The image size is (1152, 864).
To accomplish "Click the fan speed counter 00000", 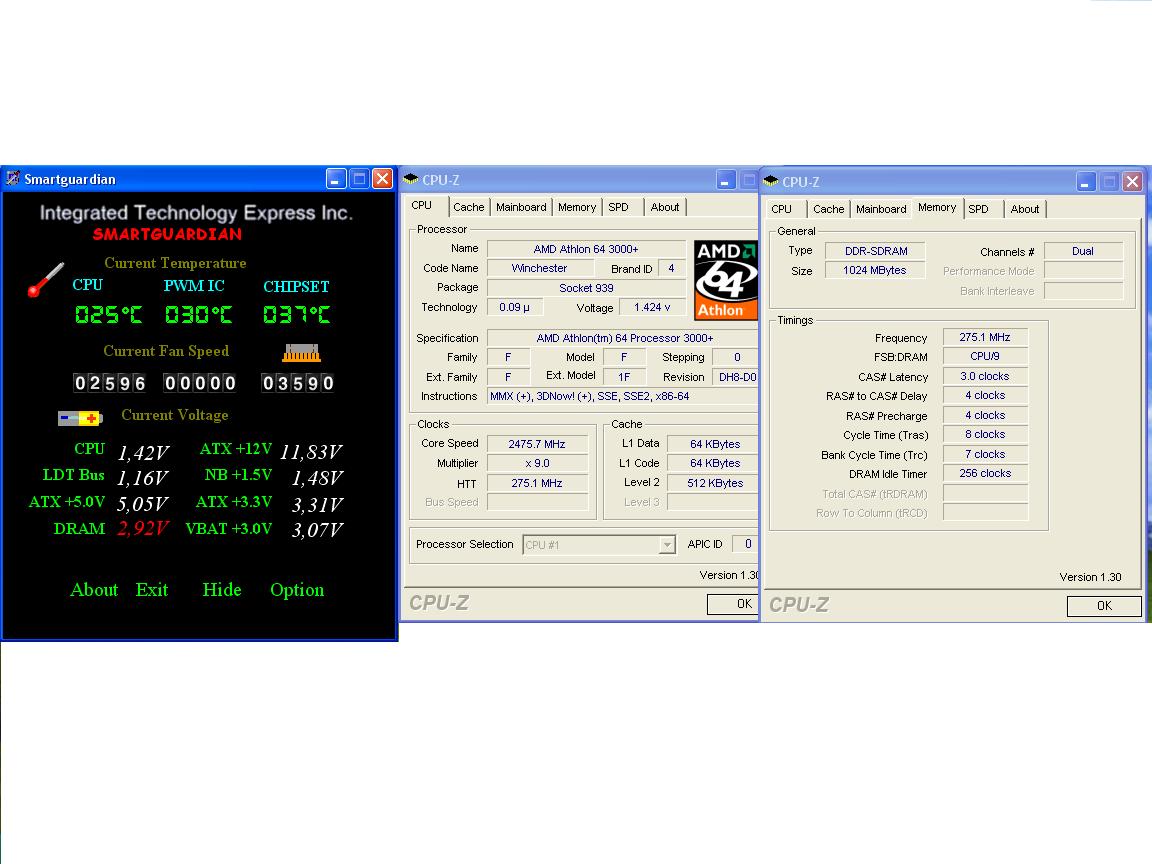I will click(x=201, y=383).
